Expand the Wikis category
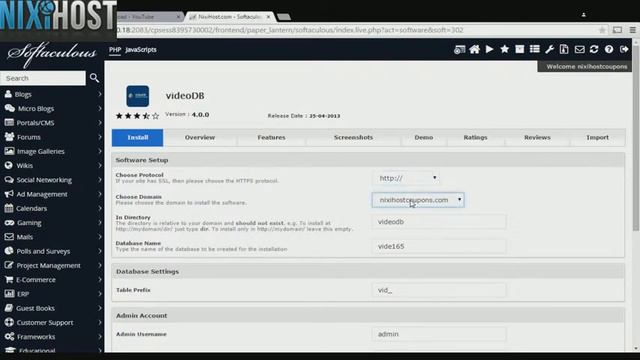Image resolution: width=640 pixels, height=360 pixels. tap(52, 166)
